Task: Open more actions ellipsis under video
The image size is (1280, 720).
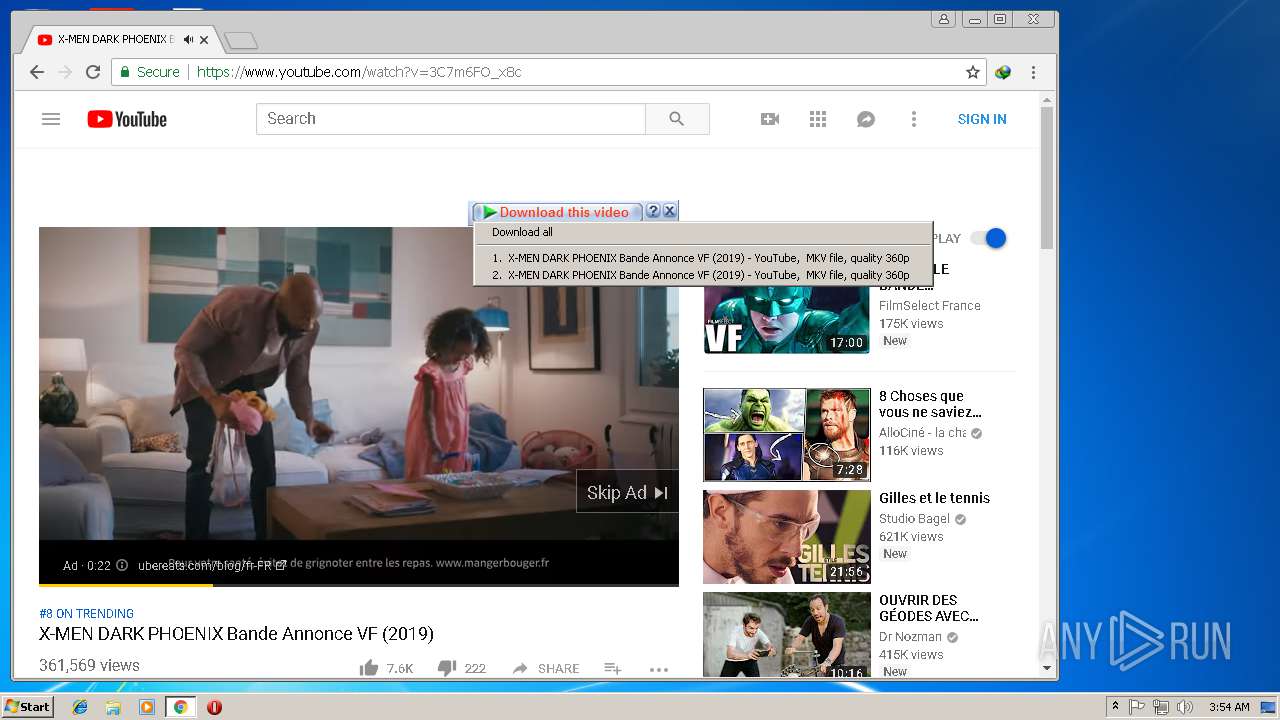Action: tap(658, 669)
